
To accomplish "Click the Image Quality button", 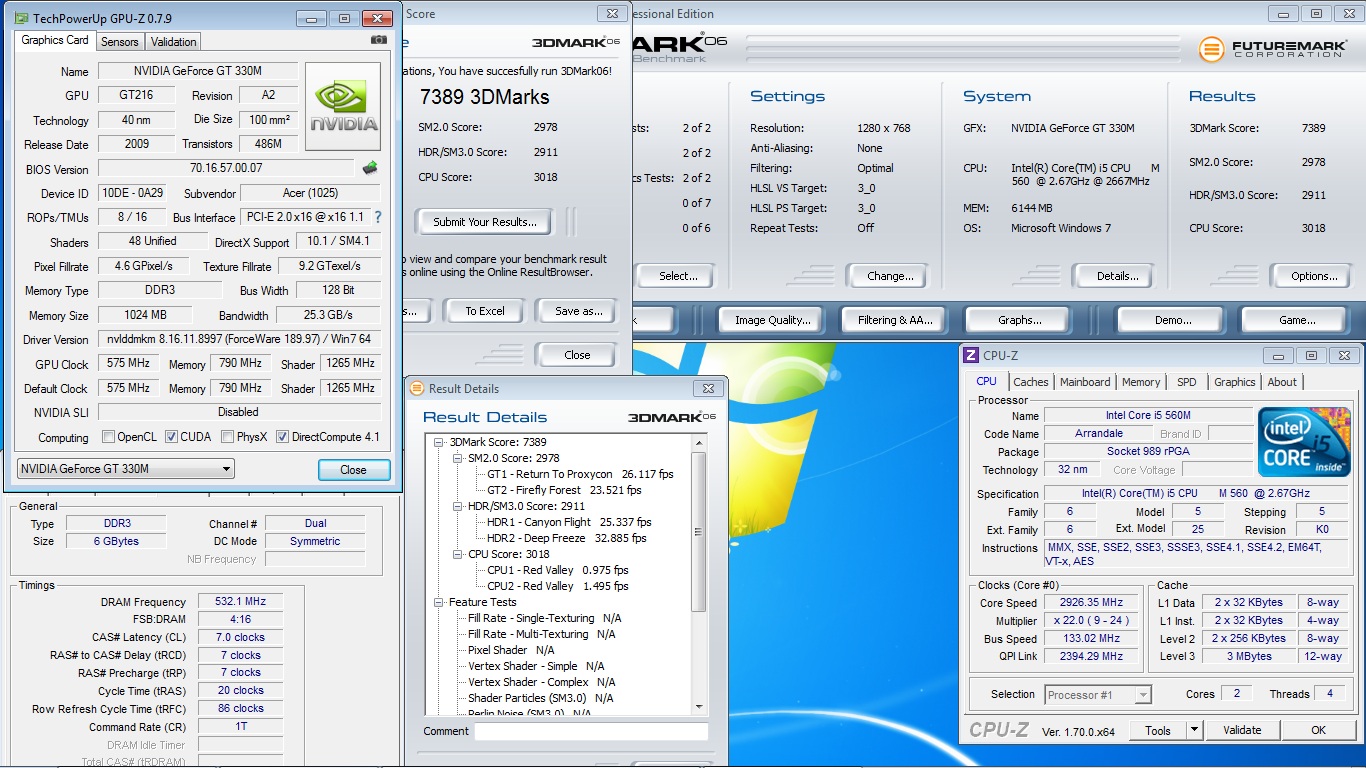I will click(x=772, y=320).
